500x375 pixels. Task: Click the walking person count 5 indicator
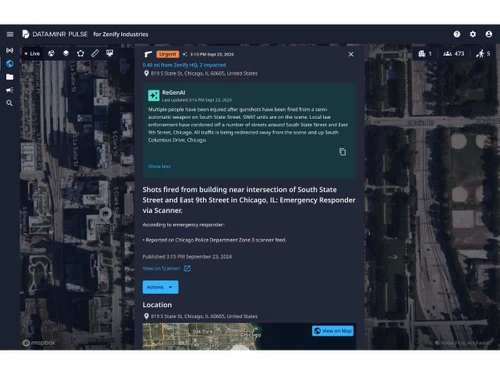pos(483,53)
